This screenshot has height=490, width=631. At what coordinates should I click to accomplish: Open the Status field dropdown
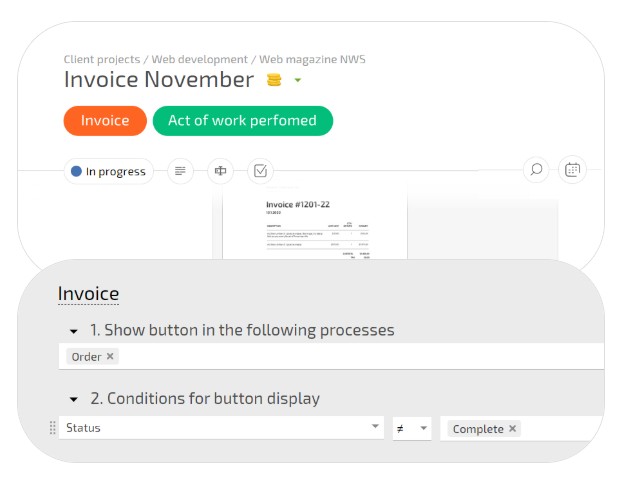pyautogui.click(x=376, y=427)
